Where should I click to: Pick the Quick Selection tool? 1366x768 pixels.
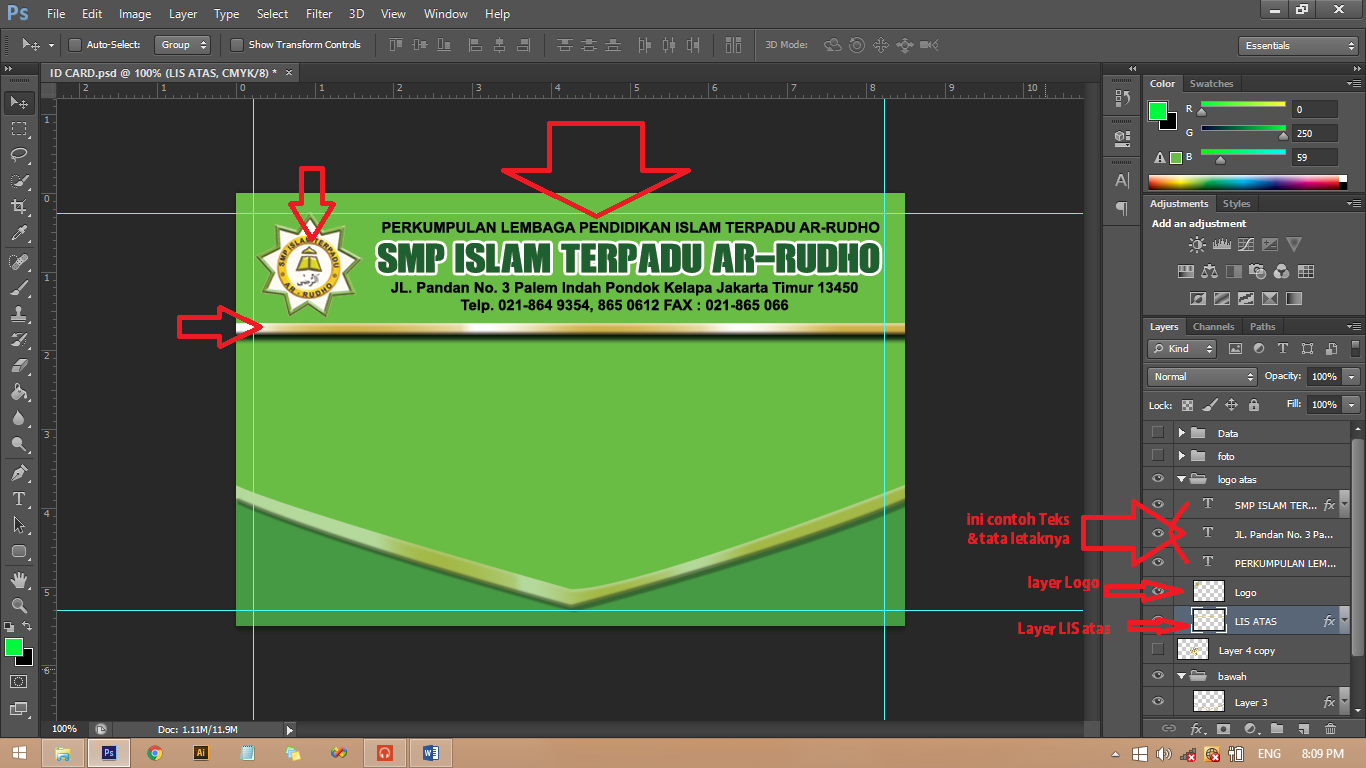[x=19, y=181]
